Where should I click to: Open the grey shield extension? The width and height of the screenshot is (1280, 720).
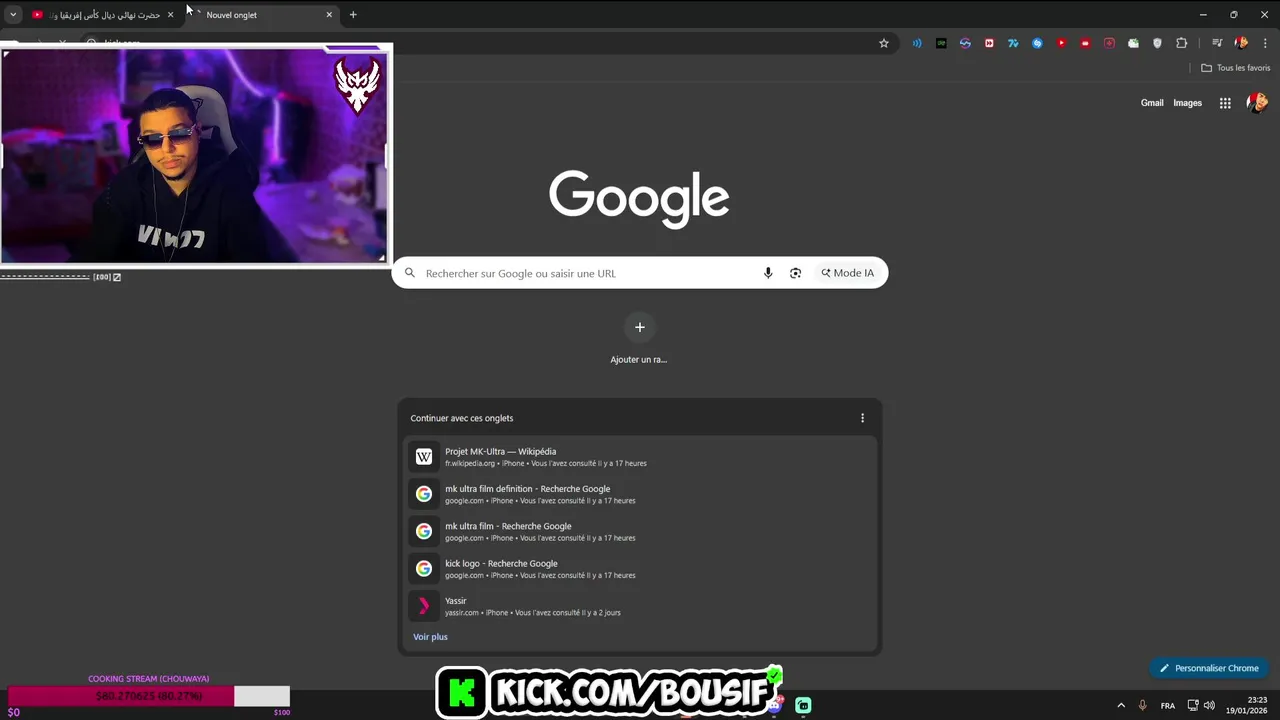coord(1157,43)
